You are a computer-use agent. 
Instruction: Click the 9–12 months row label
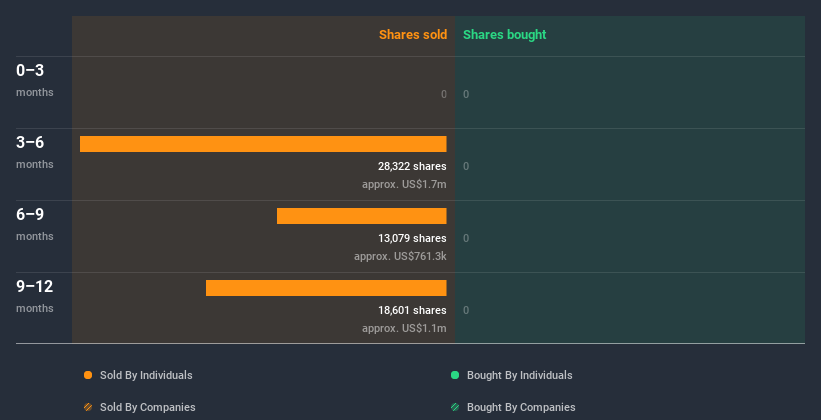35,296
